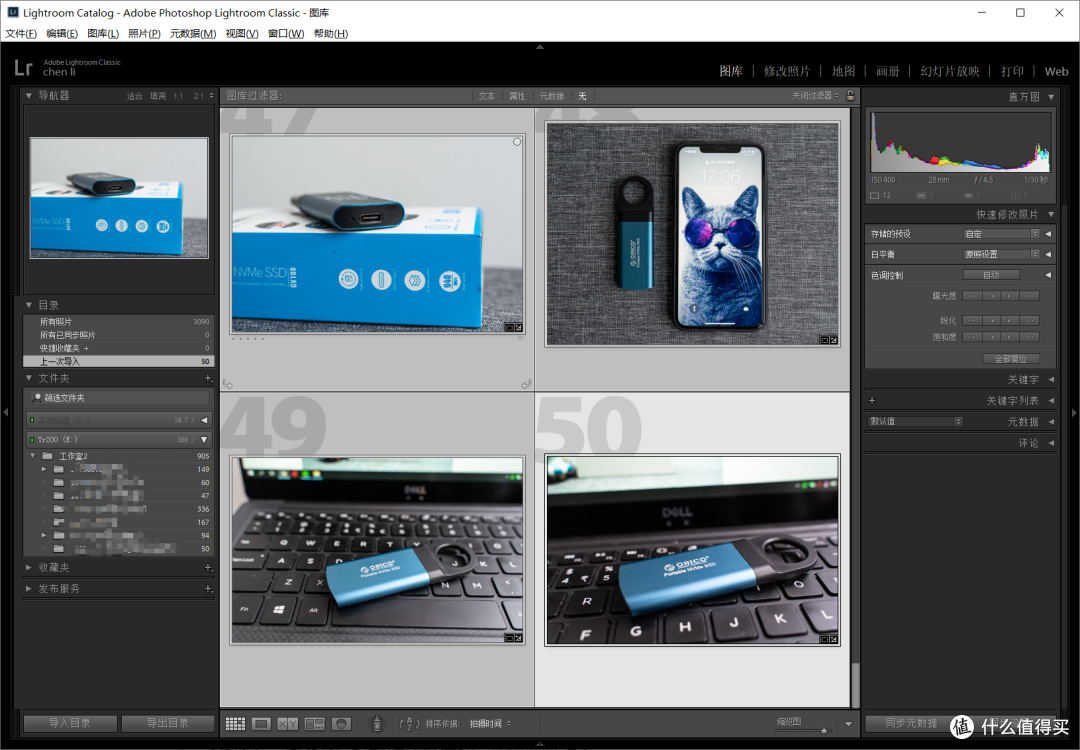Open 默认值 metadata preset dropdown
Viewport: 1080px width, 750px height.
[915, 421]
